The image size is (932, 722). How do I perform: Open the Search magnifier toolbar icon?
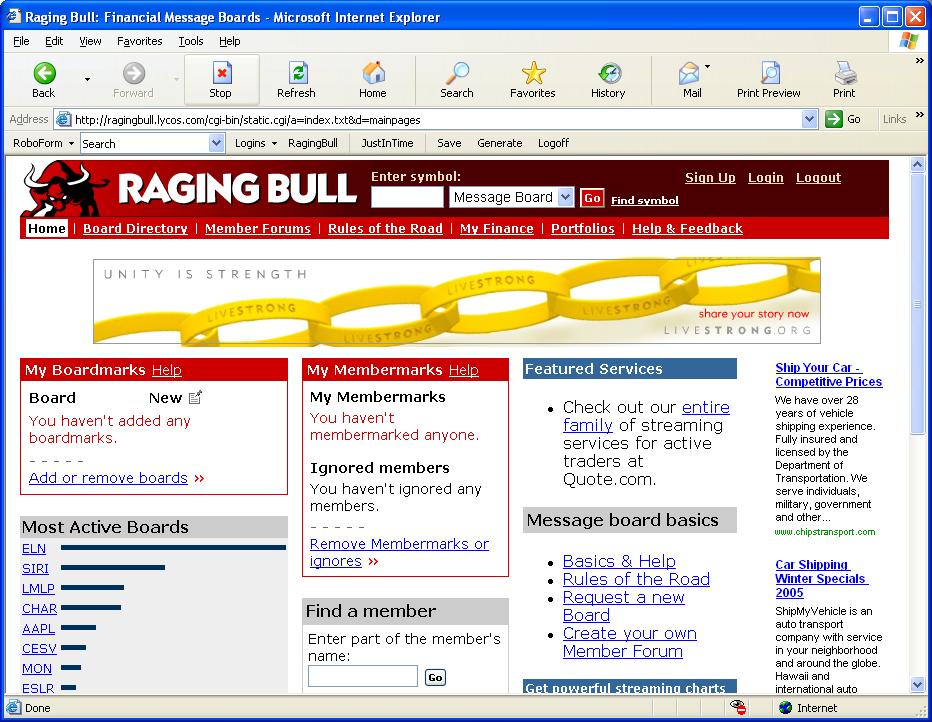pos(457,74)
